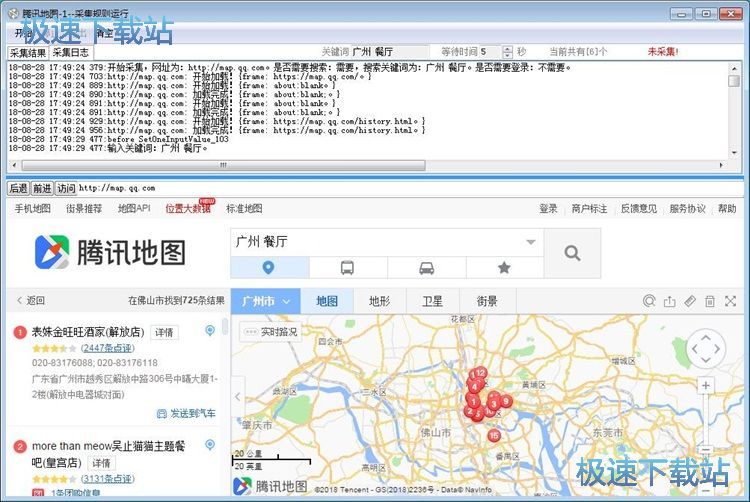Open 手机地图 link

coord(33,209)
